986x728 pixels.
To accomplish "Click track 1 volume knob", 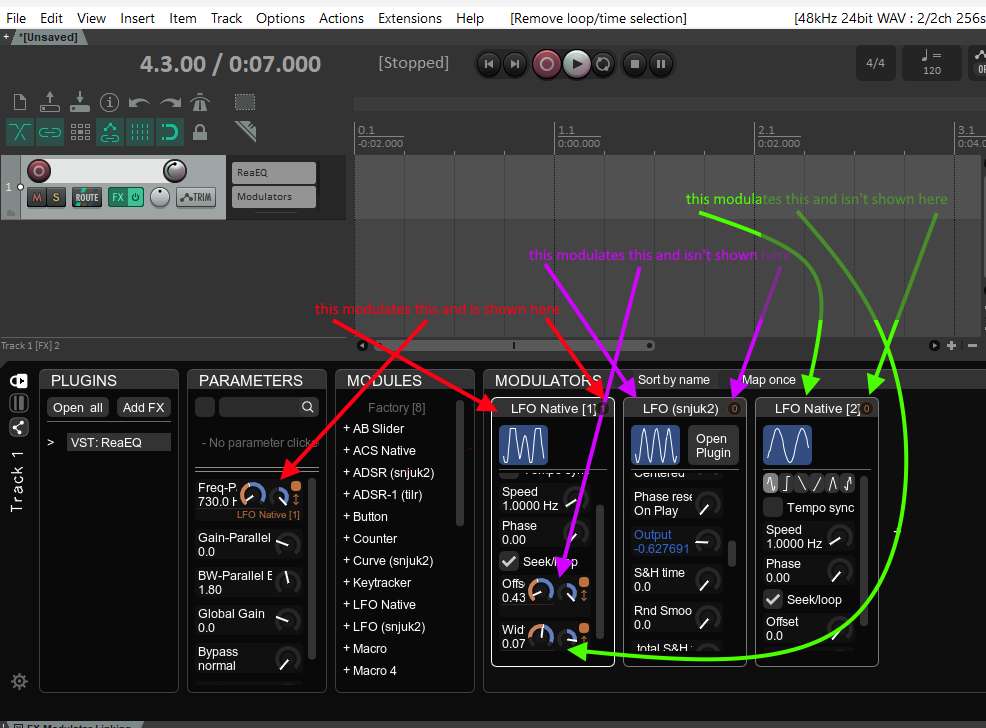I will [x=175, y=171].
